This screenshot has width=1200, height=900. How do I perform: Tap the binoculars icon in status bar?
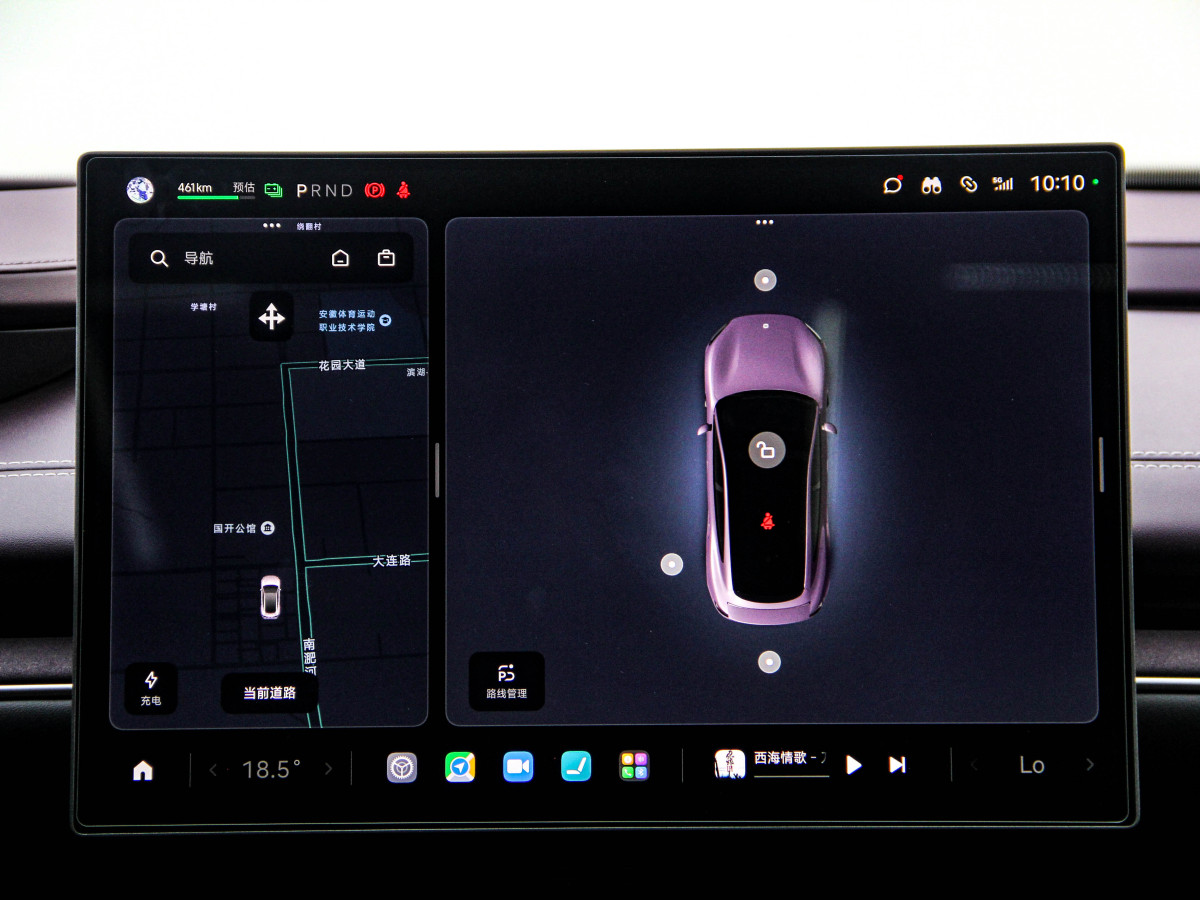(x=931, y=185)
